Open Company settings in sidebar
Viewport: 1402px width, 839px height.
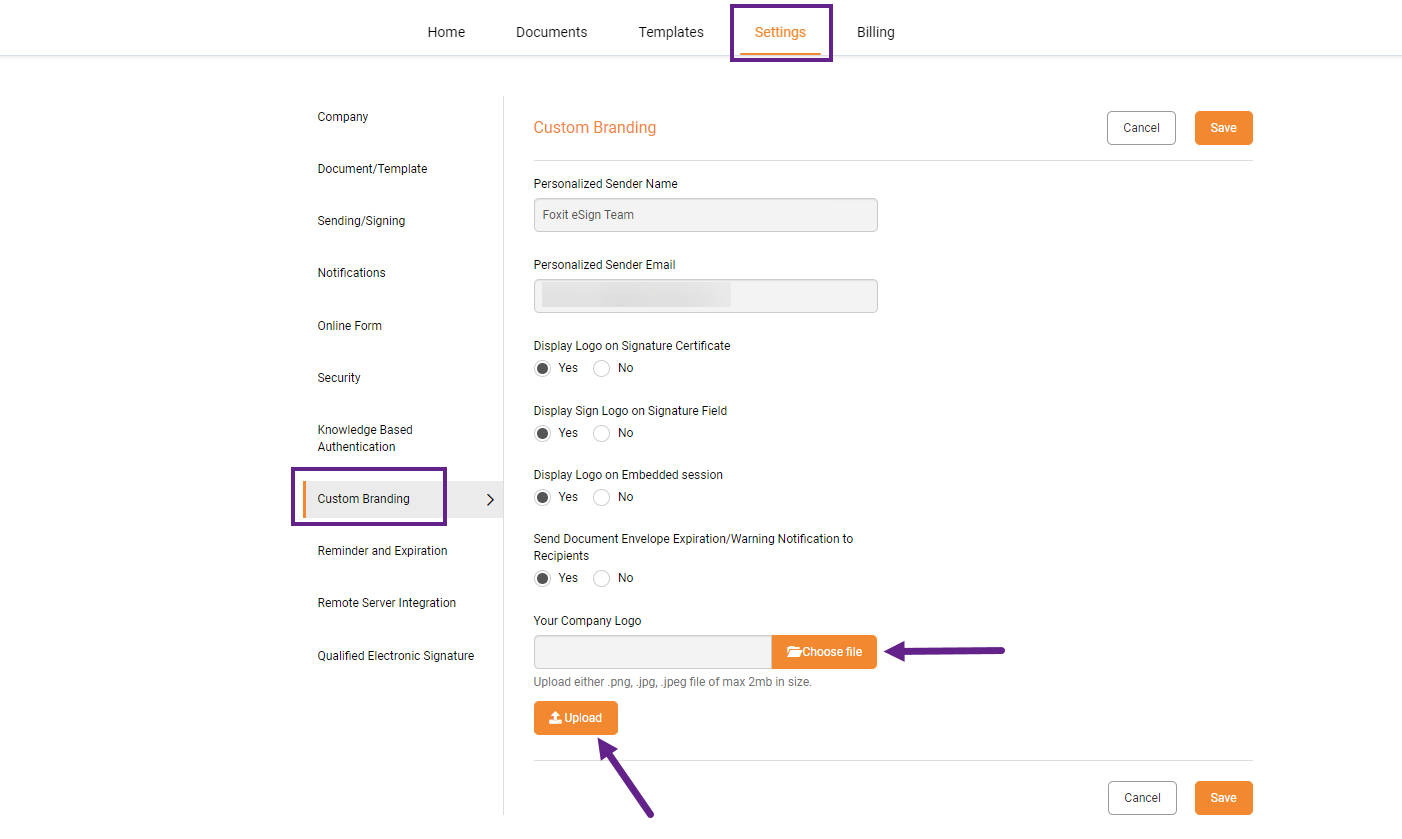pyautogui.click(x=343, y=117)
